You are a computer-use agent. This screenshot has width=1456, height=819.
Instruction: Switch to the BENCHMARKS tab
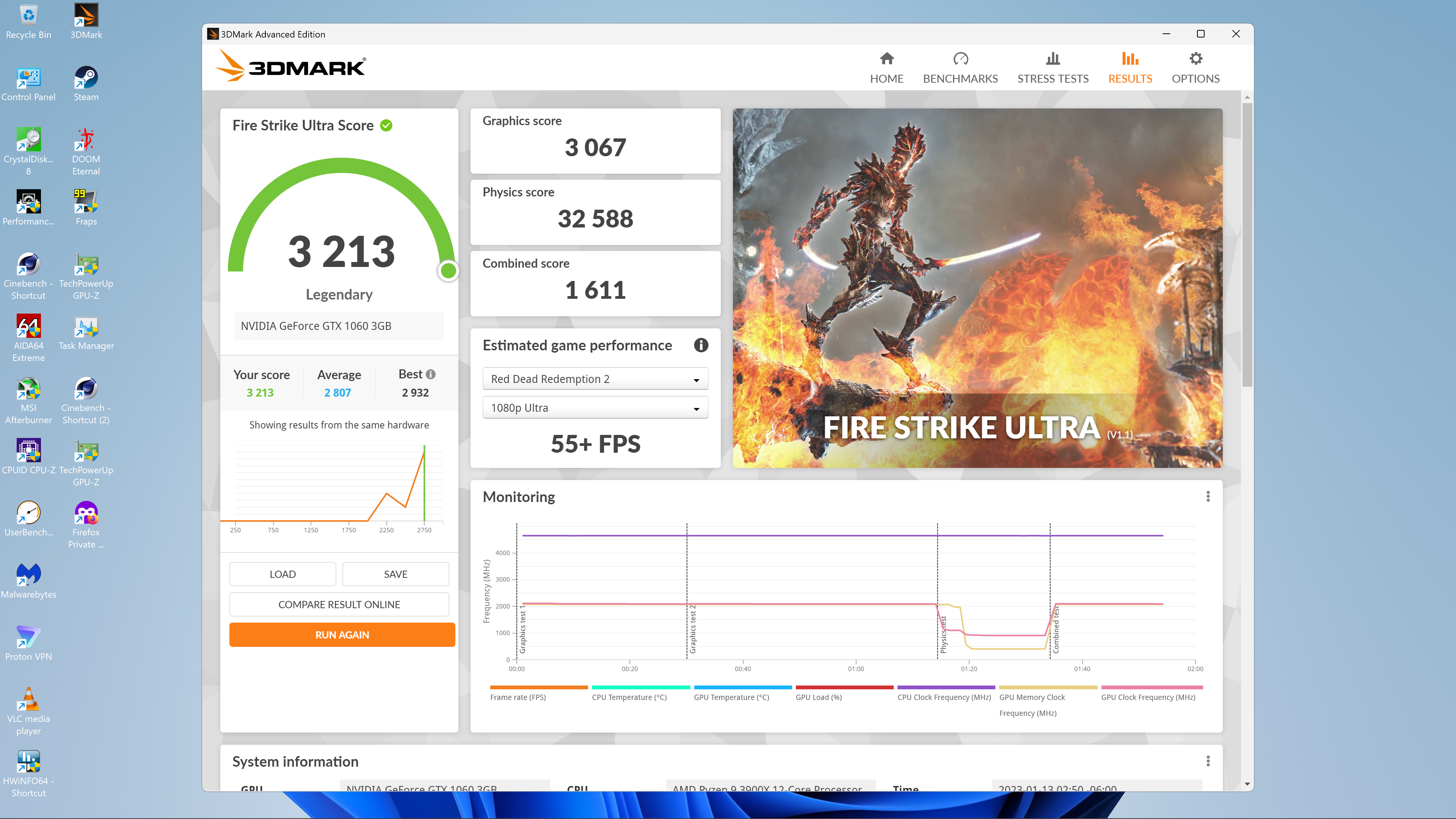(960, 68)
